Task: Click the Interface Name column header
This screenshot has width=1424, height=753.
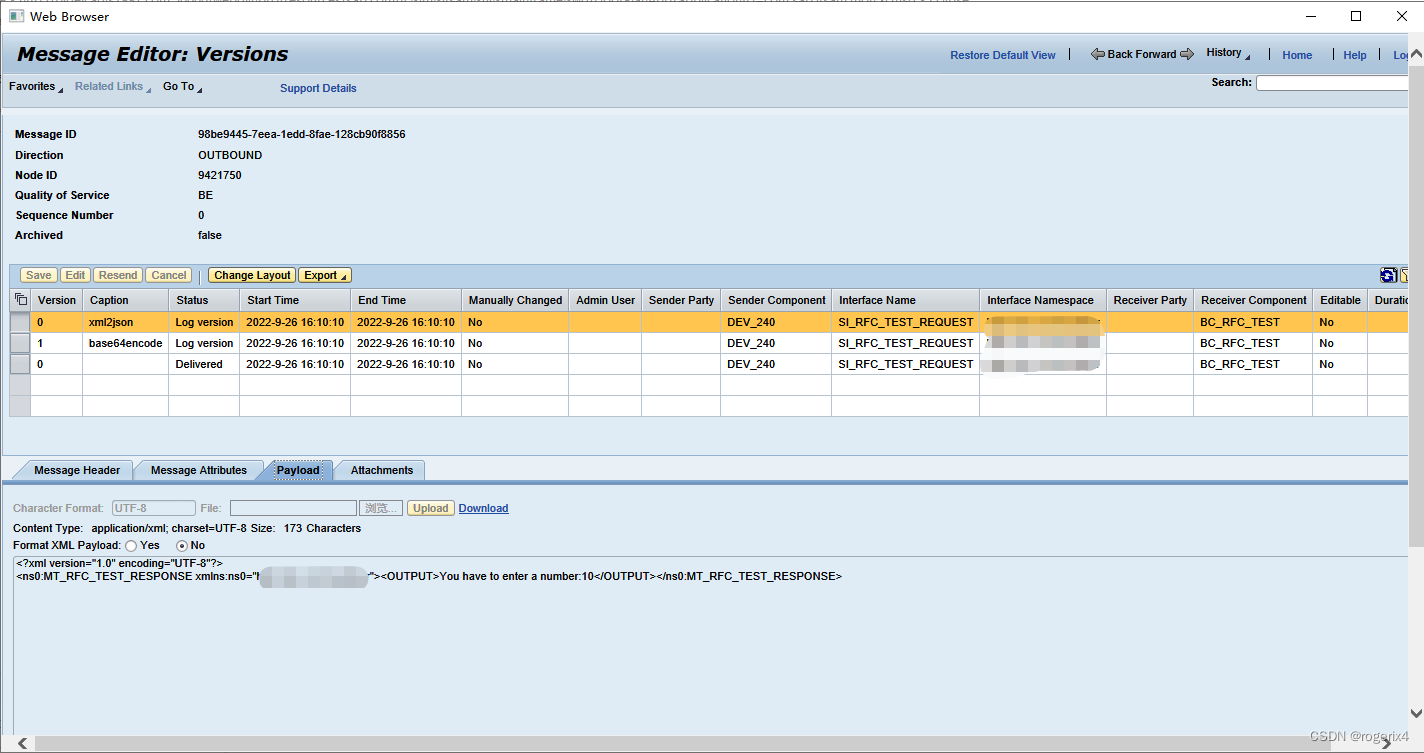Action: [905, 300]
